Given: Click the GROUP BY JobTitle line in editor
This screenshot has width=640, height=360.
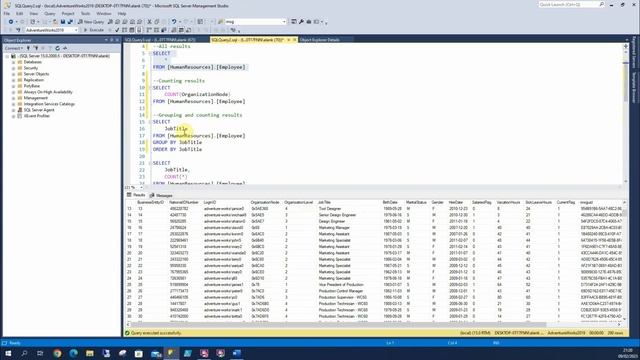Looking at the screenshot, I should click(177, 142).
